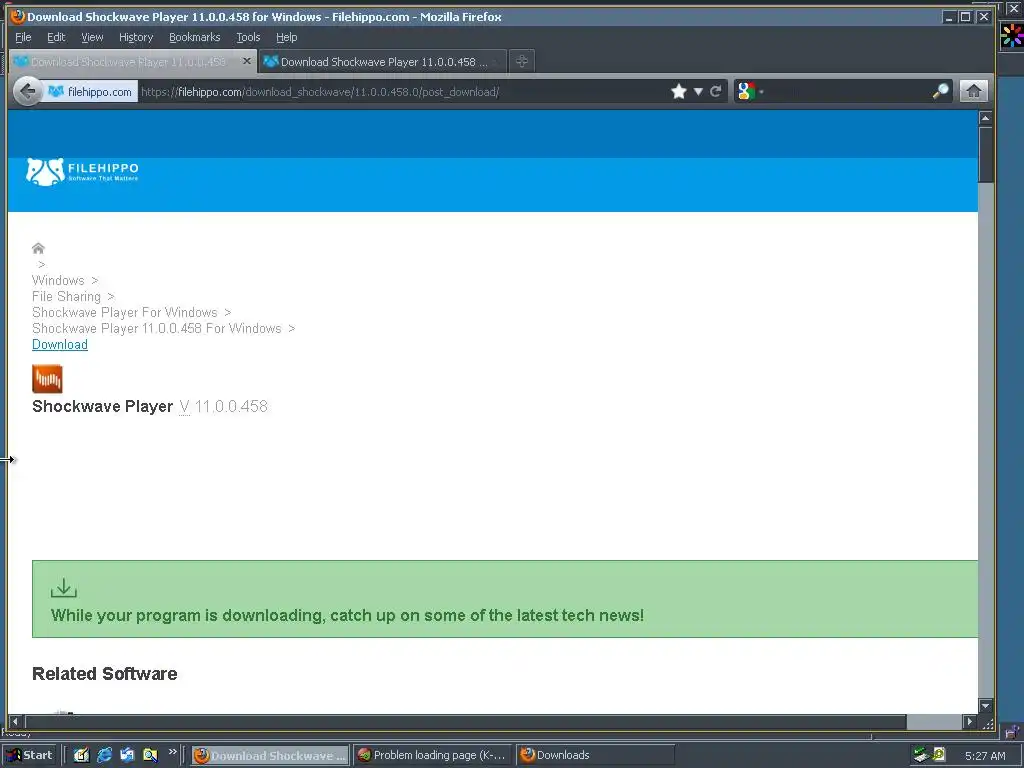The height and width of the screenshot is (768, 1024).
Task: Open the URL history dropdown arrow
Action: pos(698,91)
